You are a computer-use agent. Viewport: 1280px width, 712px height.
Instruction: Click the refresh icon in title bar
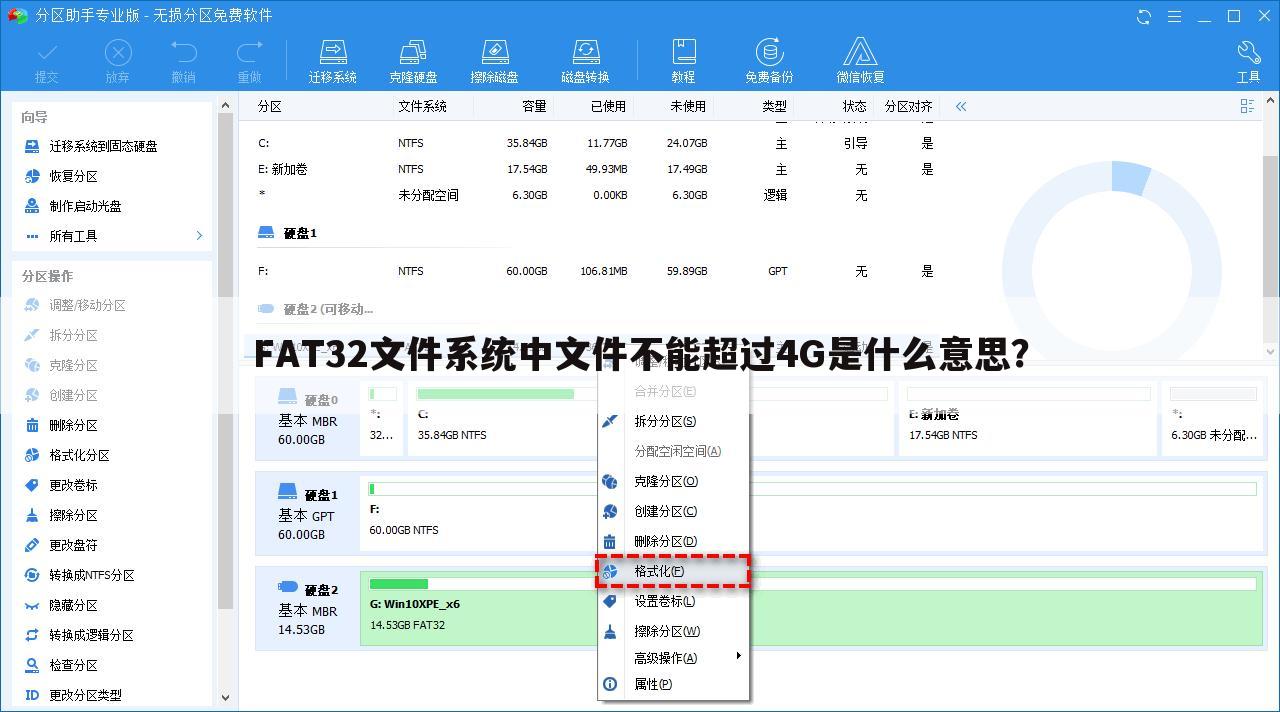click(x=1144, y=16)
